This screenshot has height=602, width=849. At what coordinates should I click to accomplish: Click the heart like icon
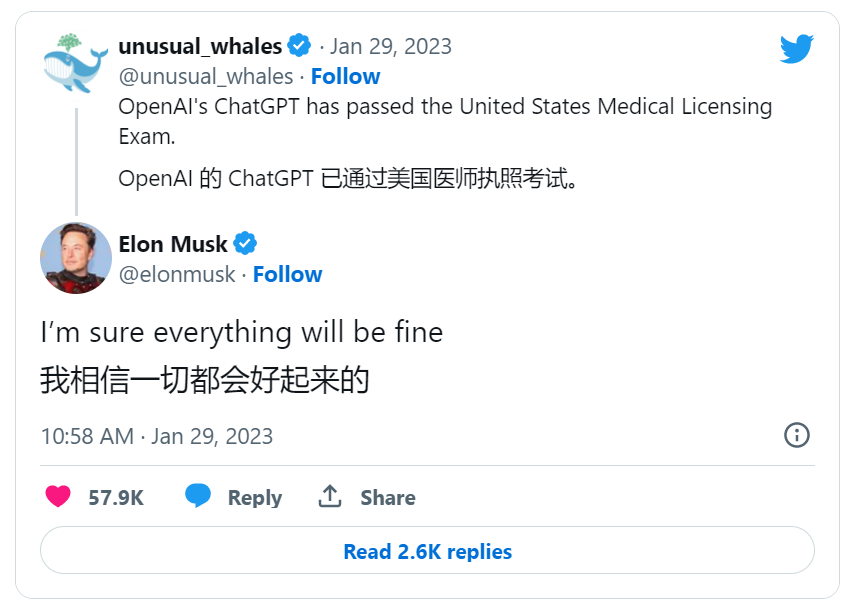click(x=58, y=497)
